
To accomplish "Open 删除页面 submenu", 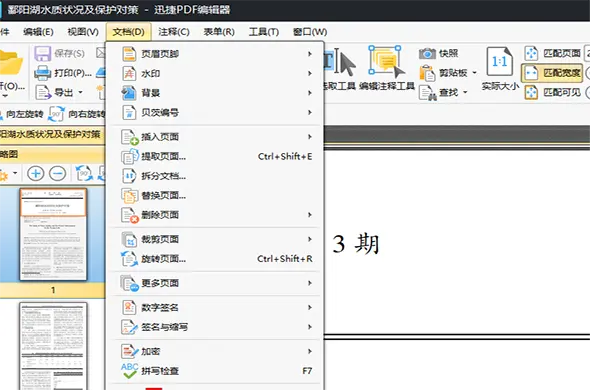I will click(215, 215).
